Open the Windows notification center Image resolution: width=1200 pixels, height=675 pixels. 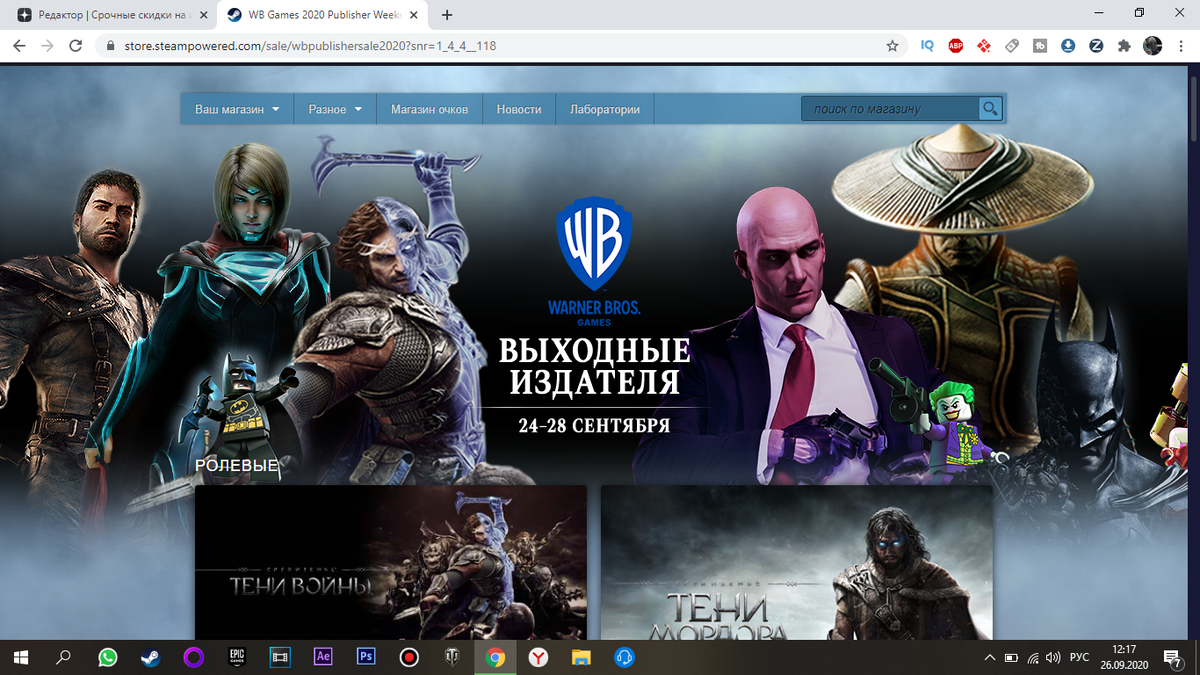point(1174,657)
